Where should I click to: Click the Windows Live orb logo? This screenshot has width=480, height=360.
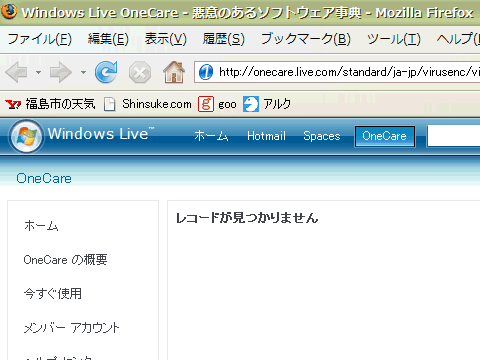(x=26, y=136)
